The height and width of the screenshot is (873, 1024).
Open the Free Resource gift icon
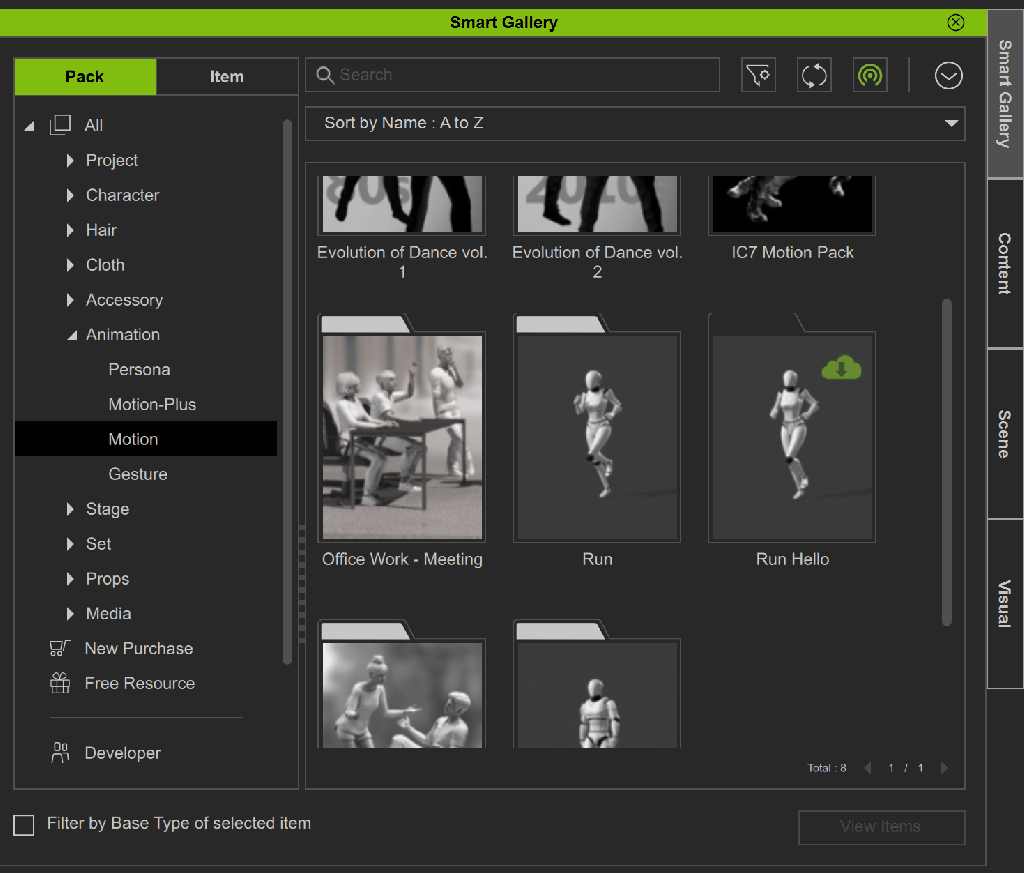tap(60, 683)
